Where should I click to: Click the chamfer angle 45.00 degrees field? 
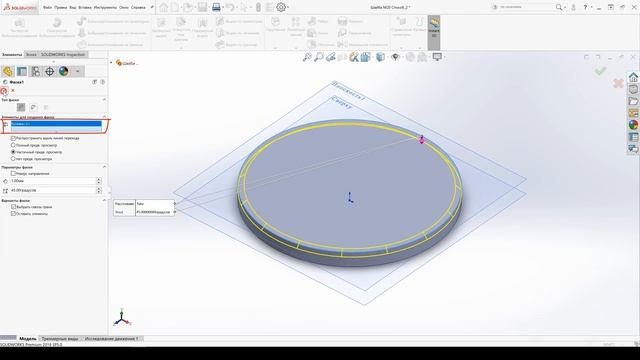pyautogui.click(x=53, y=190)
